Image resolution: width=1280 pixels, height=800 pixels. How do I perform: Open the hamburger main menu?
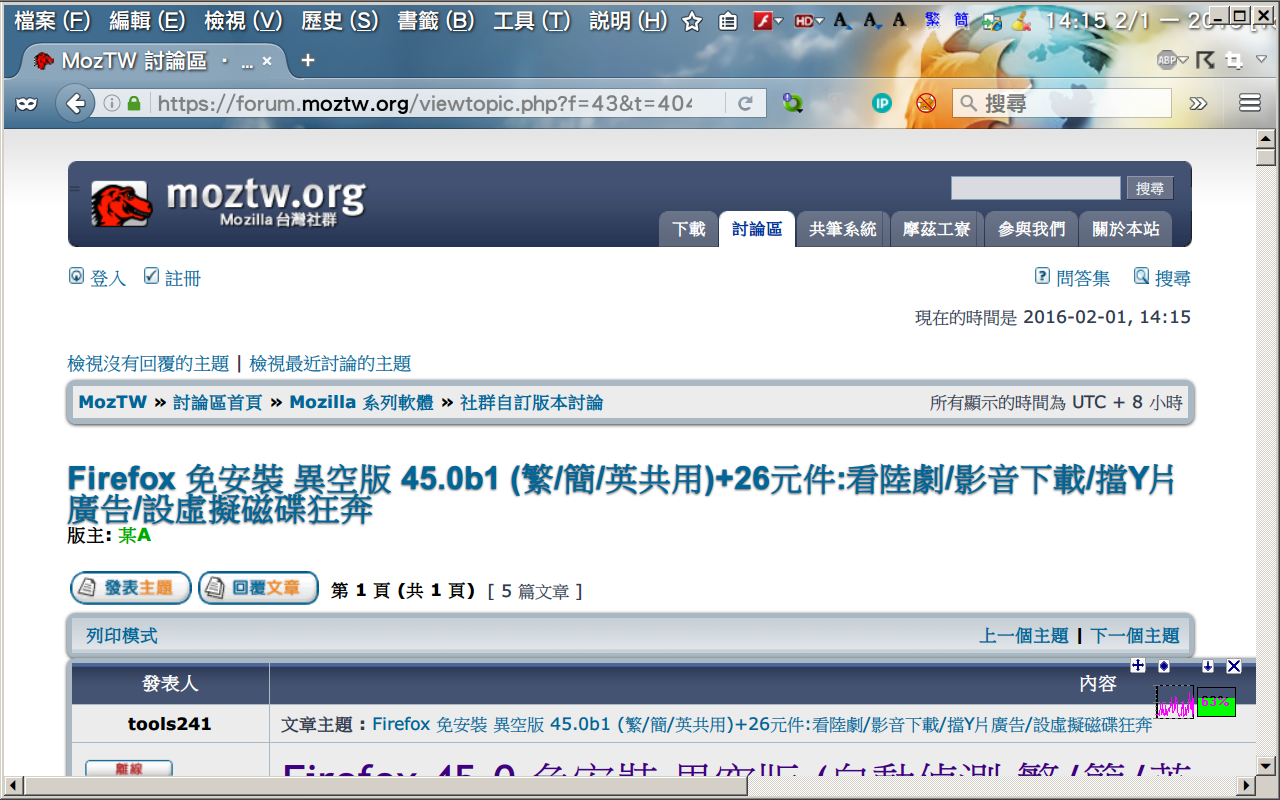(1249, 103)
